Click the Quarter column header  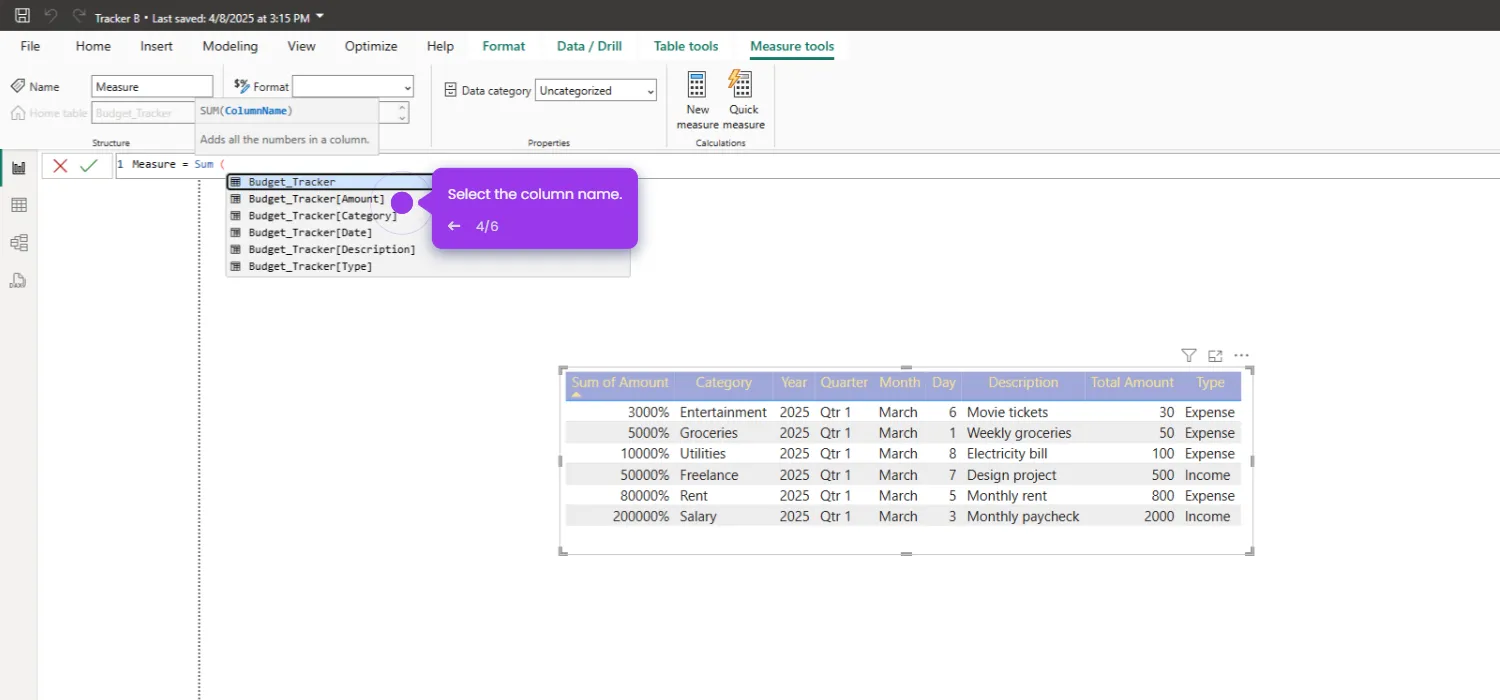(844, 383)
